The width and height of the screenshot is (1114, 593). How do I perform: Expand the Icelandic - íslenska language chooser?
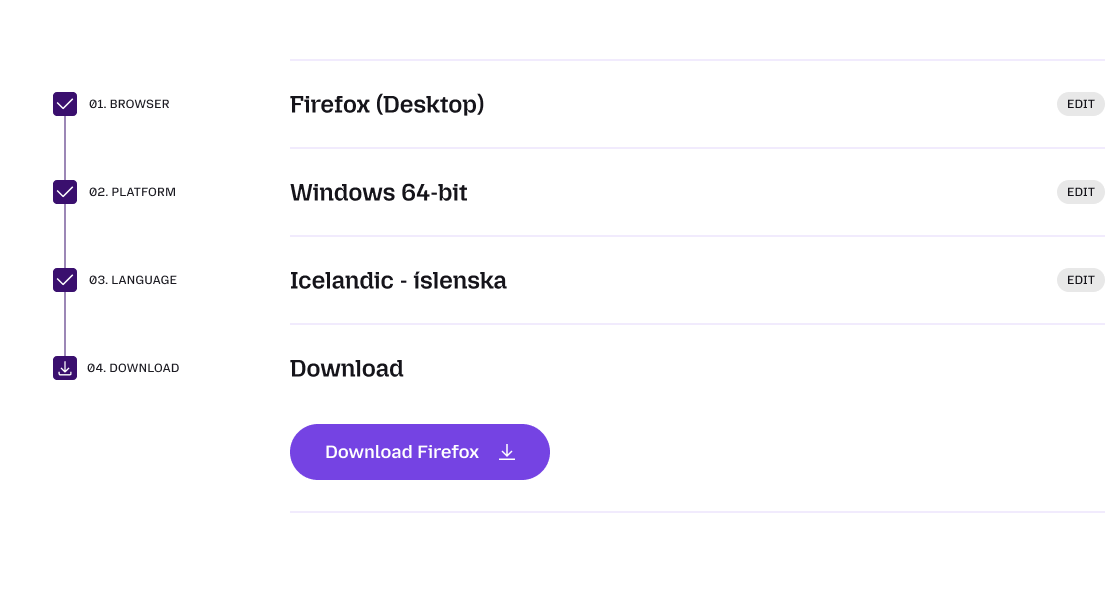click(x=1080, y=280)
